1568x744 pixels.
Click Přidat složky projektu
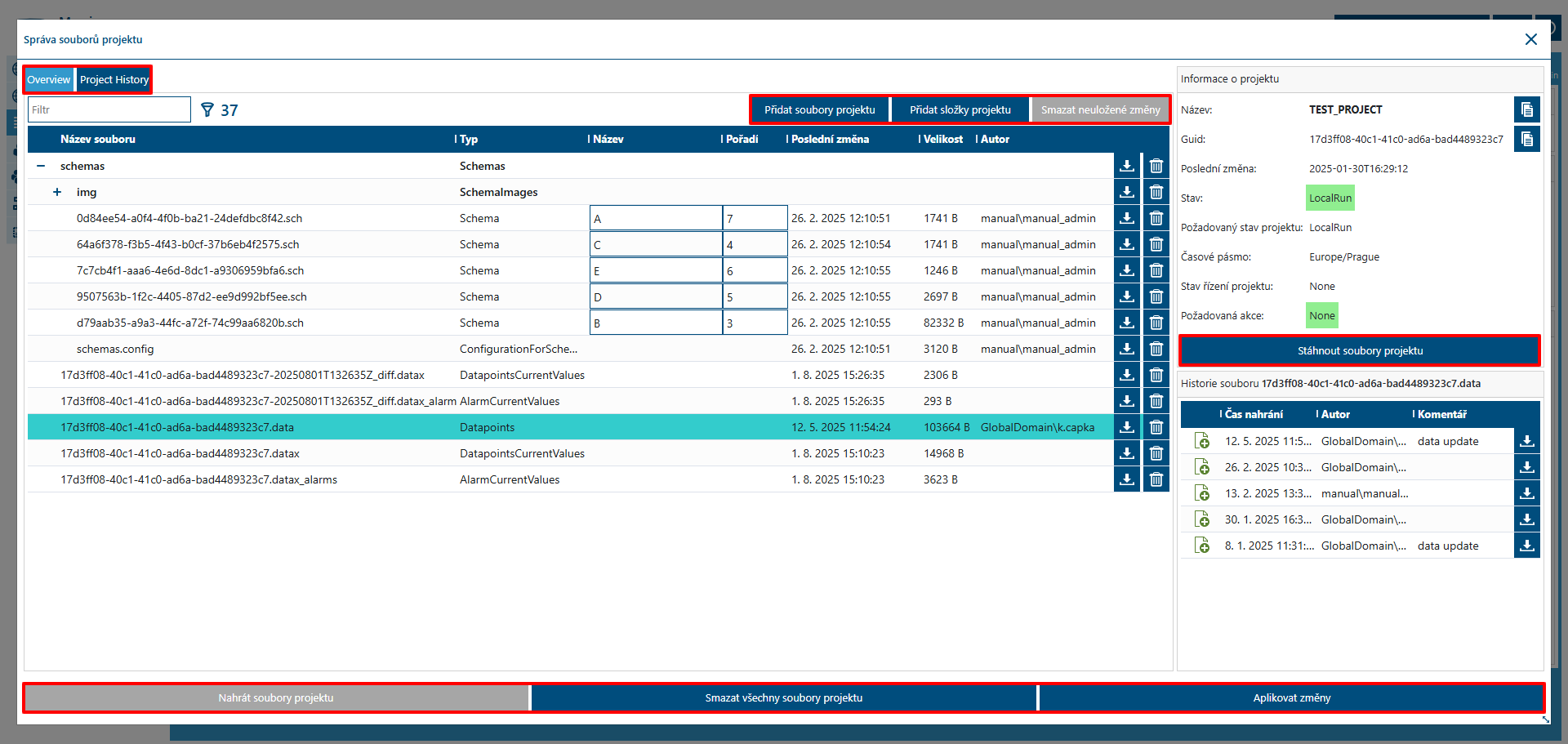960,109
